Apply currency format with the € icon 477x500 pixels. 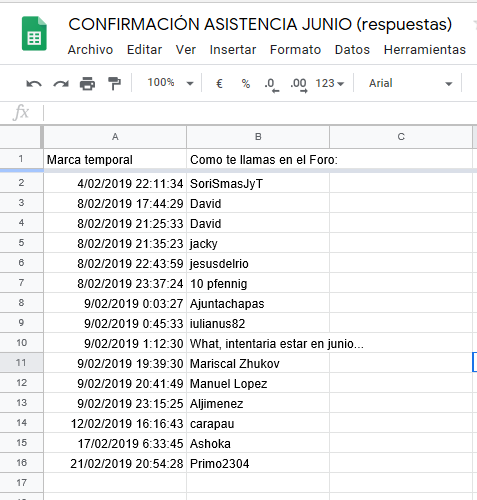tap(219, 83)
